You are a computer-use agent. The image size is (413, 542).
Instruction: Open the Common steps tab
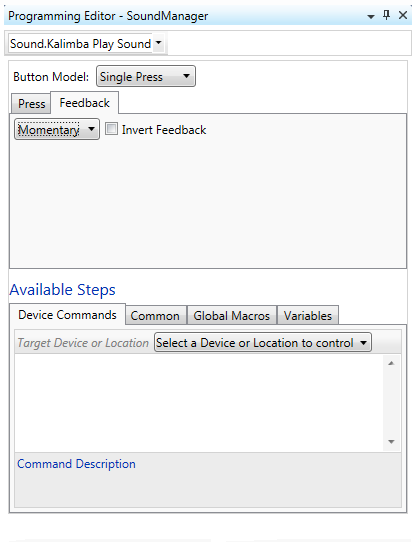tap(156, 316)
